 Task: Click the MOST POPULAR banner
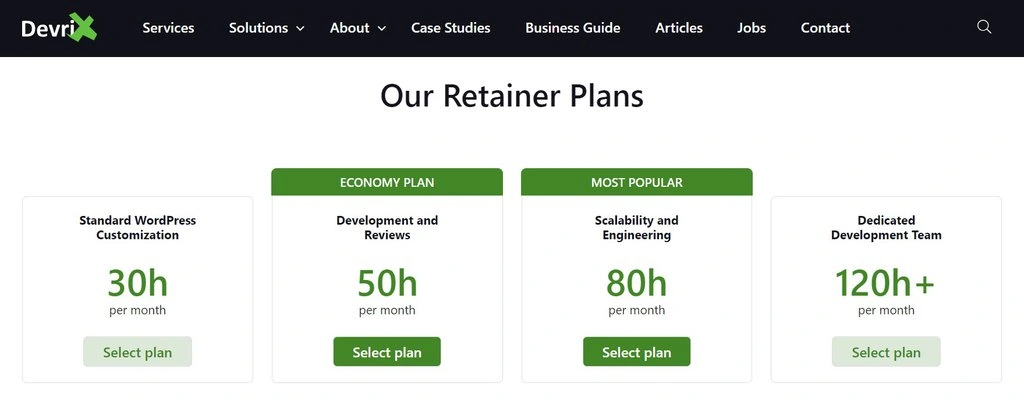(636, 182)
